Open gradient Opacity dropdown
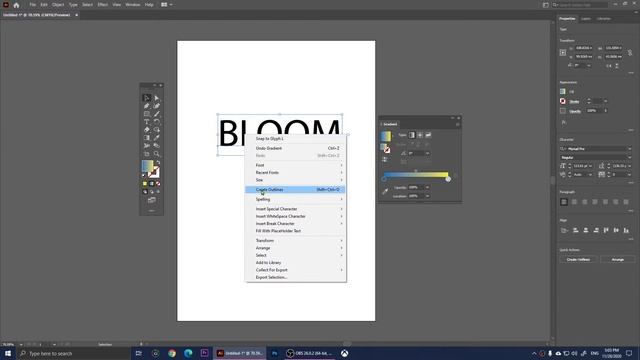 click(x=427, y=187)
